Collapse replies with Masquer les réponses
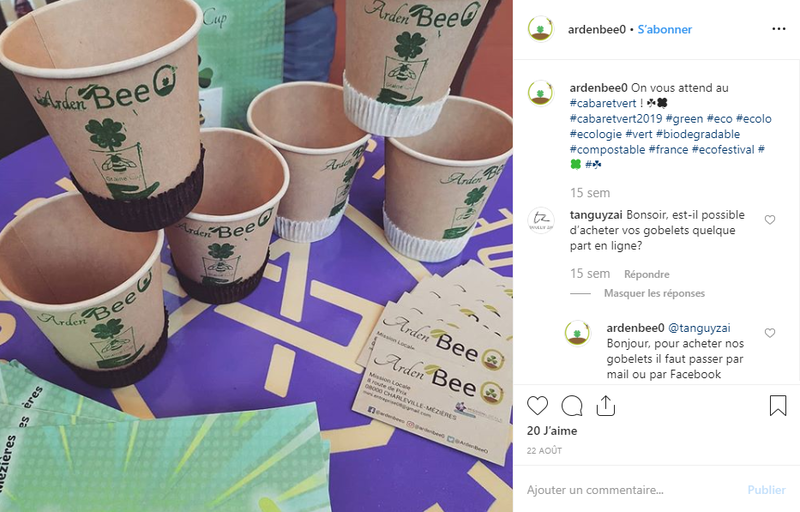The width and height of the screenshot is (800, 512). (654, 293)
